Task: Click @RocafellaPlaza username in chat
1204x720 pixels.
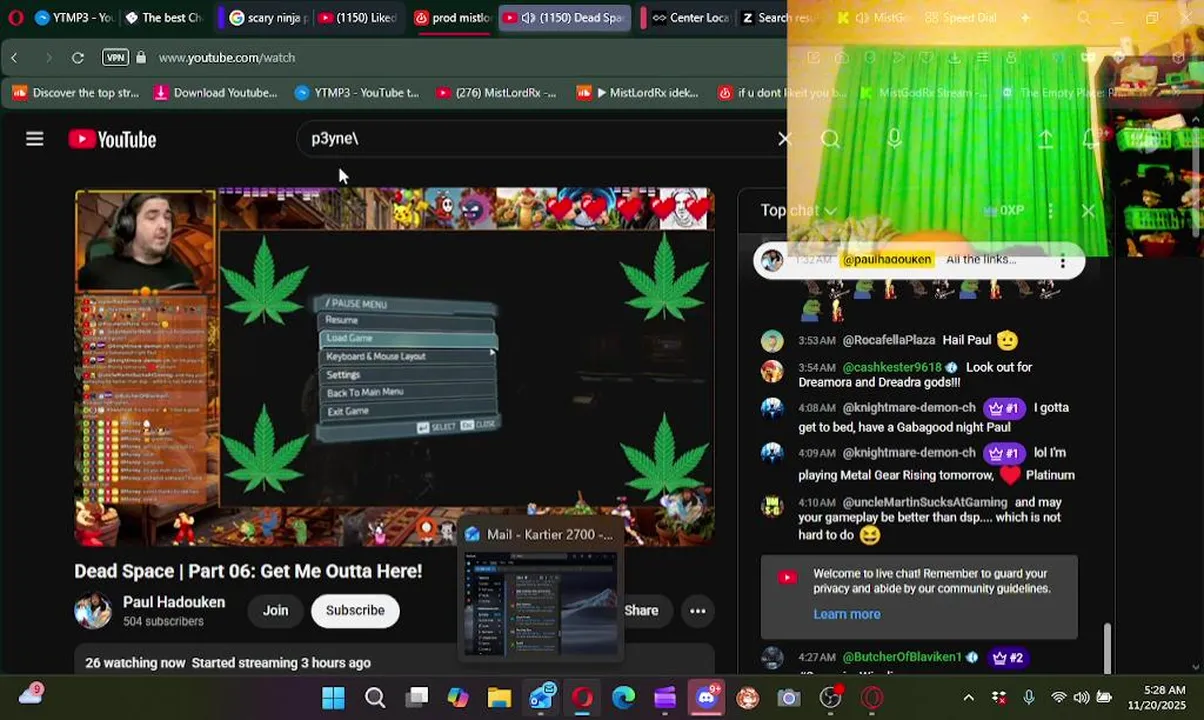Action: click(x=889, y=340)
